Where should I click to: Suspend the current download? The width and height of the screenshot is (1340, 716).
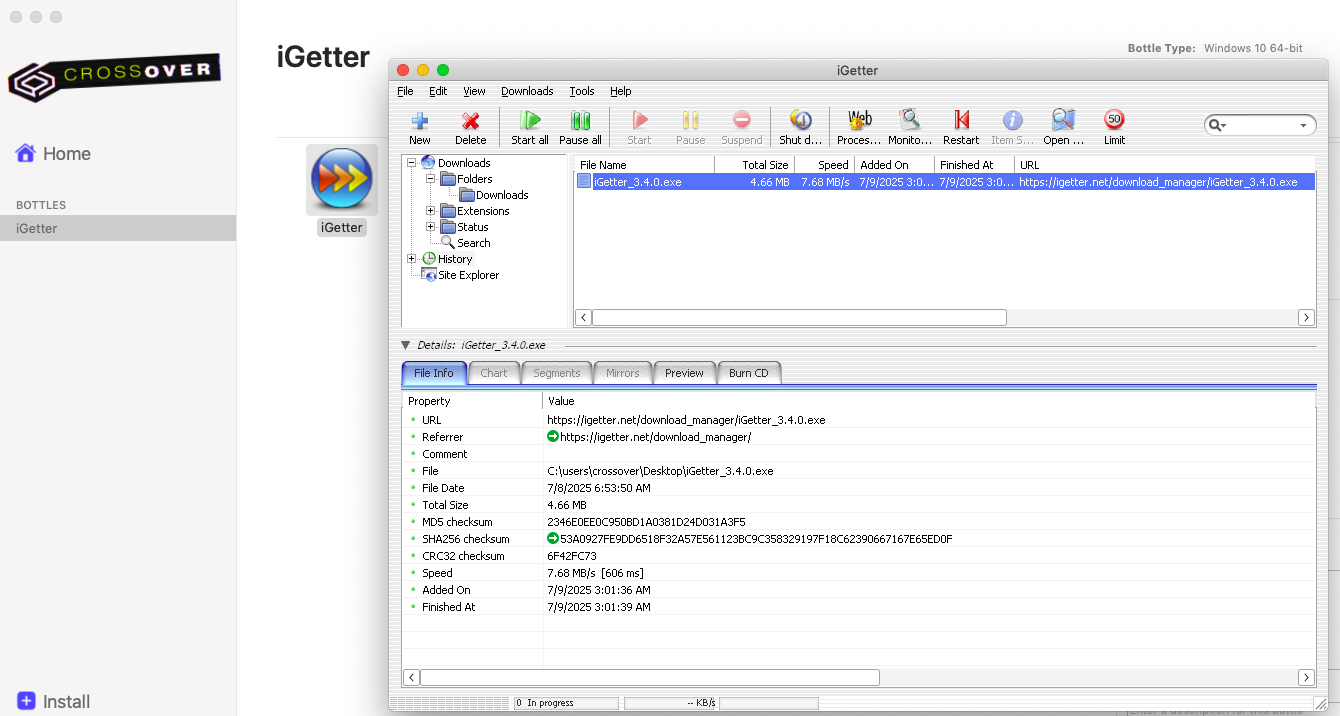click(x=741, y=125)
